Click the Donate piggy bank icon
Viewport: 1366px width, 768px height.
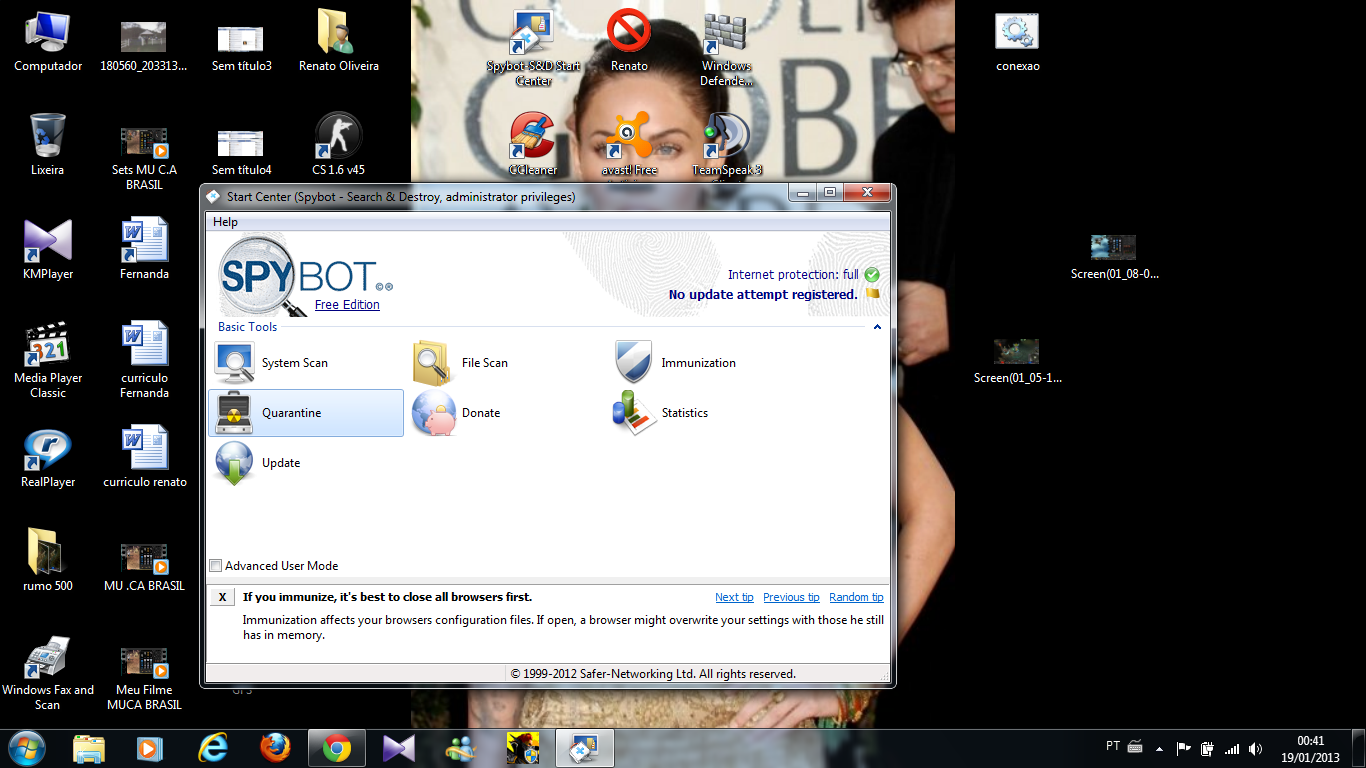point(434,413)
